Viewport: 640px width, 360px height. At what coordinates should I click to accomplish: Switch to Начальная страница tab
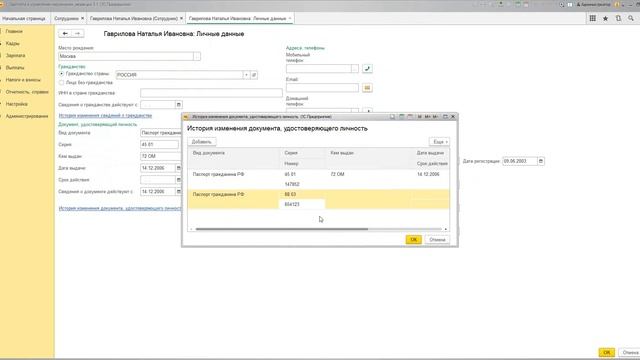24,18
